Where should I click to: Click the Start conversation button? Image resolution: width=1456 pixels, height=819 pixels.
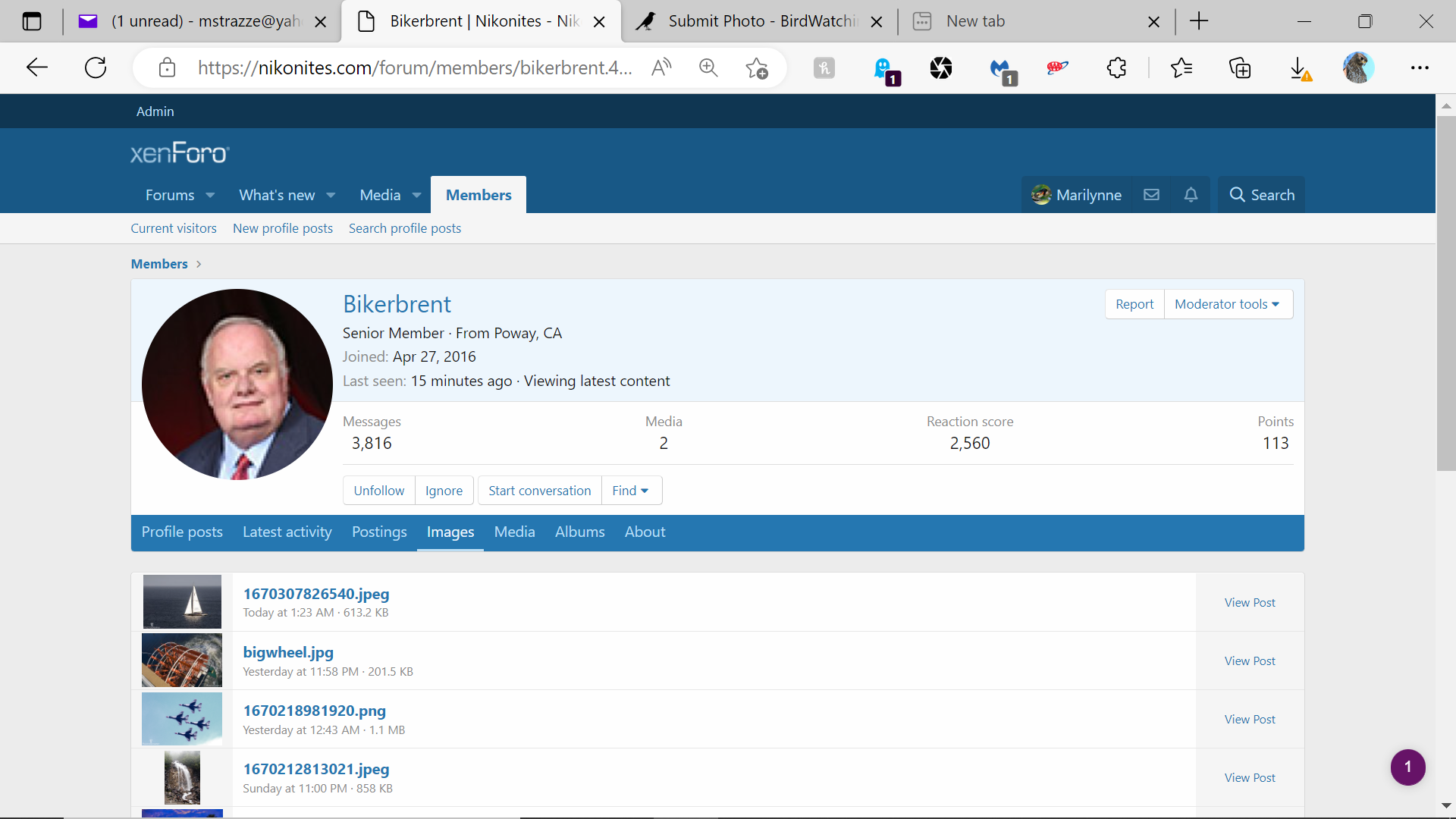(539, 491)
